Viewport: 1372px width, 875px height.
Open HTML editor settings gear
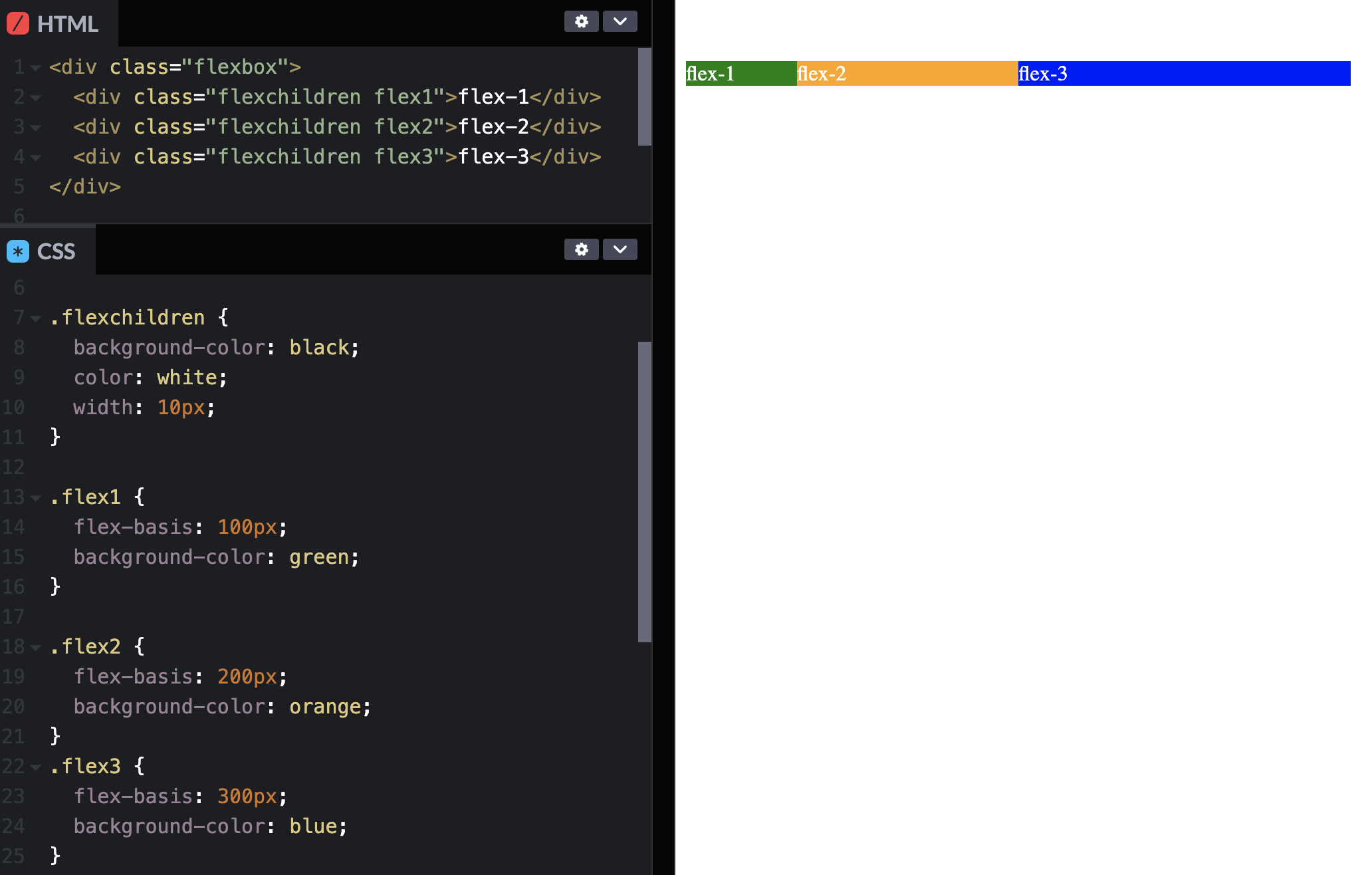click(x=581, y=21)
